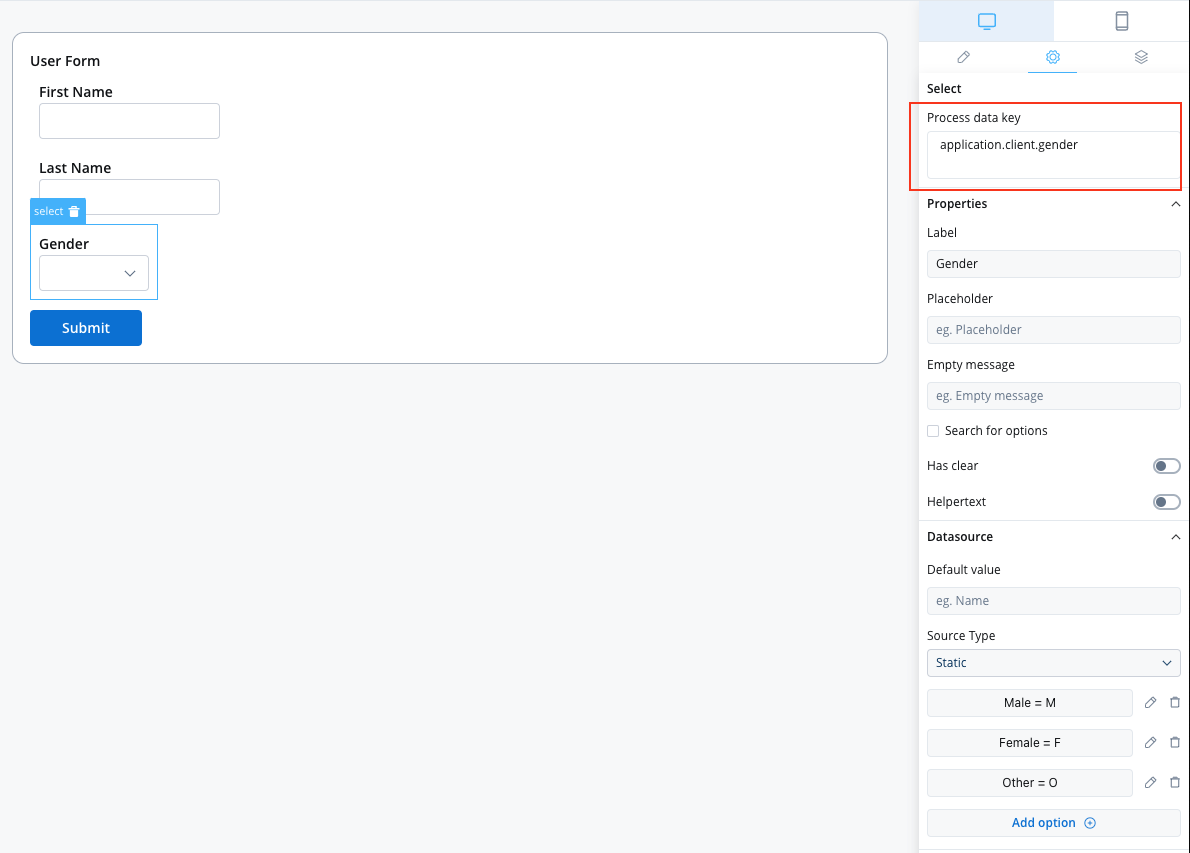Open the Gender dropdown in the form
The image size is (1190, 853).
pos(93,273)
